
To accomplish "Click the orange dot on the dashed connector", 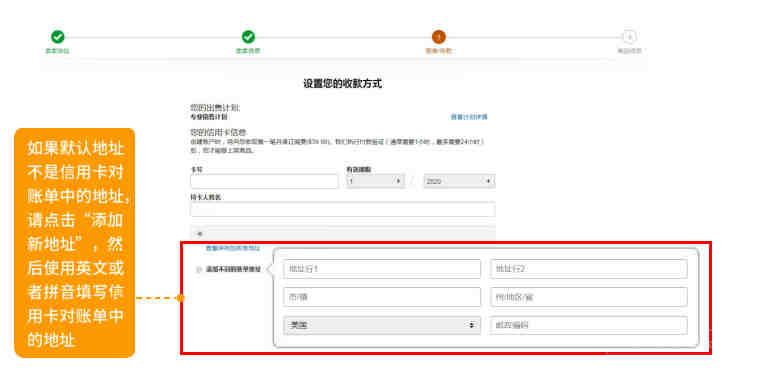I will [x=180, y=298].
